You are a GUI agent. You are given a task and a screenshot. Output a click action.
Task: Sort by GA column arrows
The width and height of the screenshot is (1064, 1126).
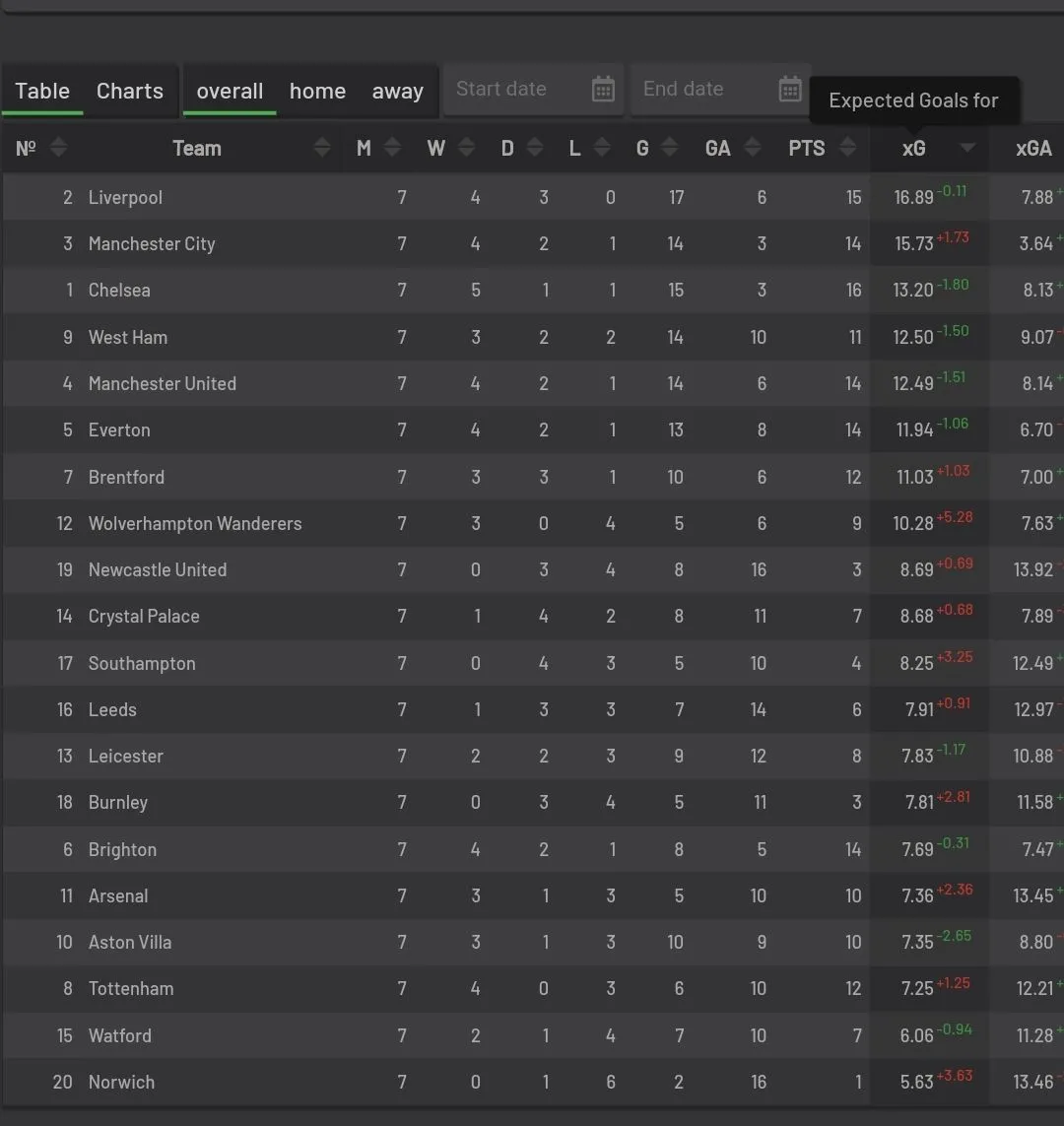(753, 149)
